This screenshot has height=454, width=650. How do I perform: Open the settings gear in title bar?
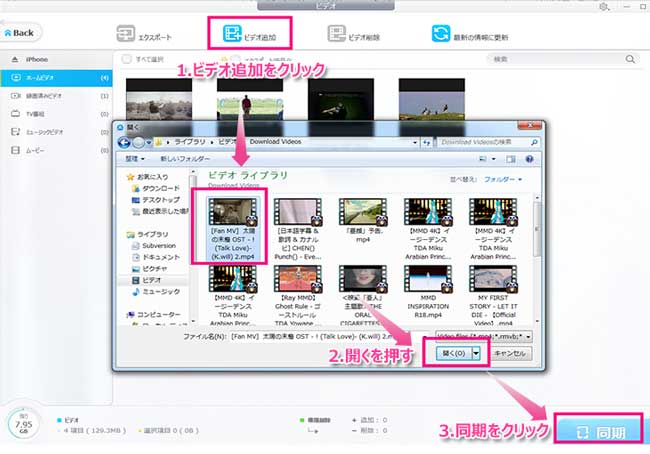click(x=604, y=7)
